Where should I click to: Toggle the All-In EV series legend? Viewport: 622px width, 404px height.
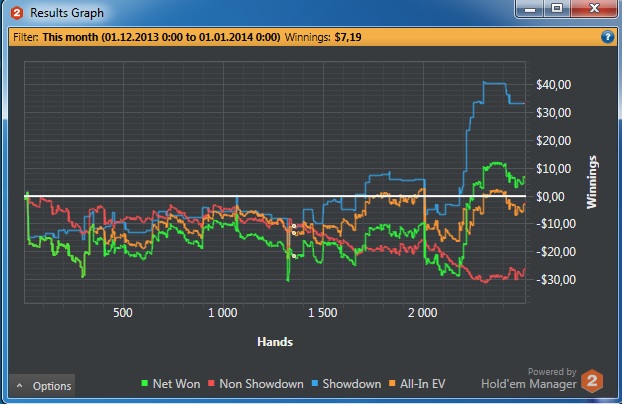pos(417,384)
